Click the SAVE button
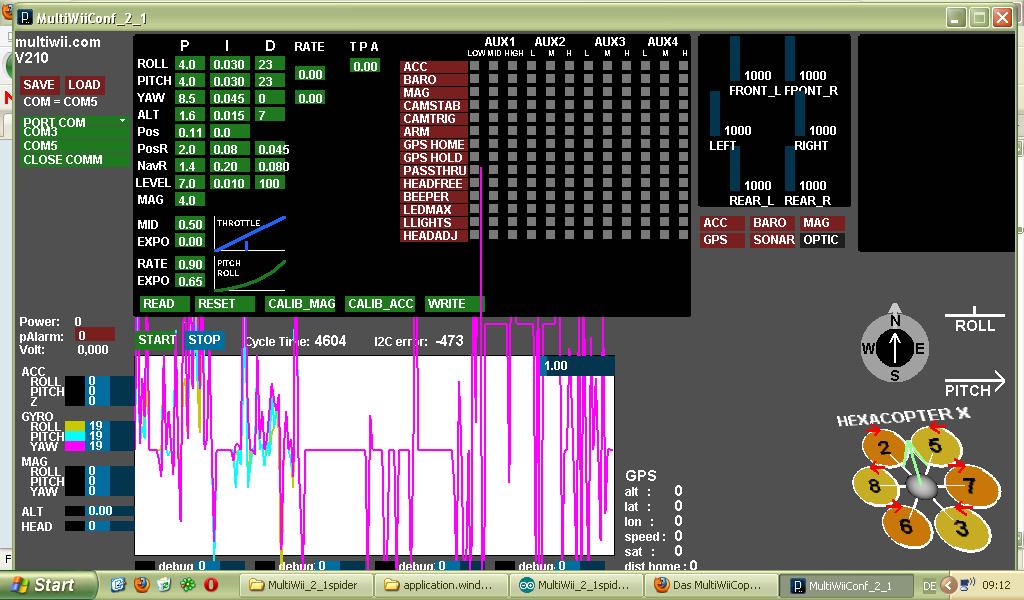Image resolution: width=1024 pixels, height=600 pixels. point(39,85)
